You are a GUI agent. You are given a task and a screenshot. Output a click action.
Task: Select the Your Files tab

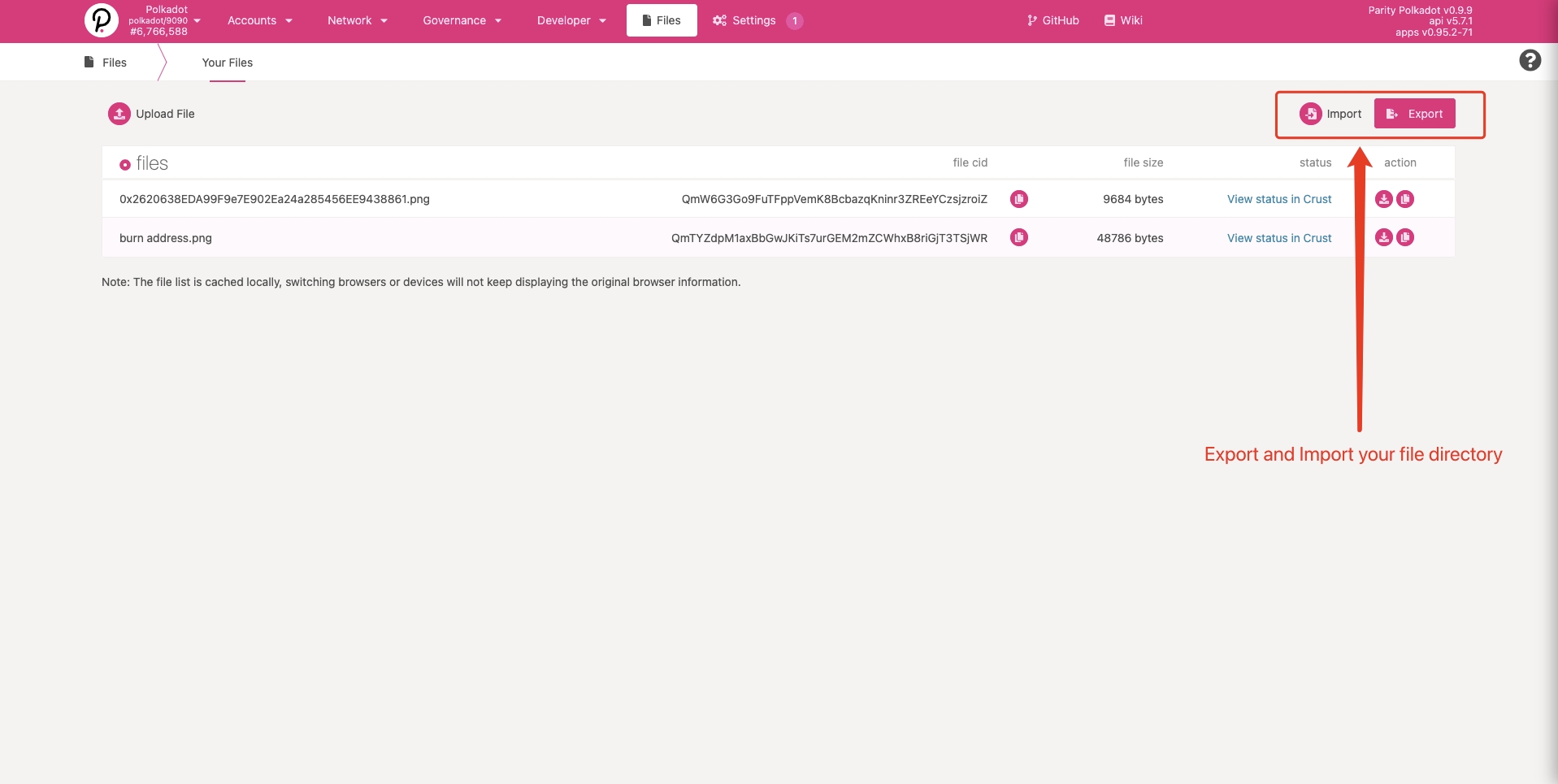(228, 63)
